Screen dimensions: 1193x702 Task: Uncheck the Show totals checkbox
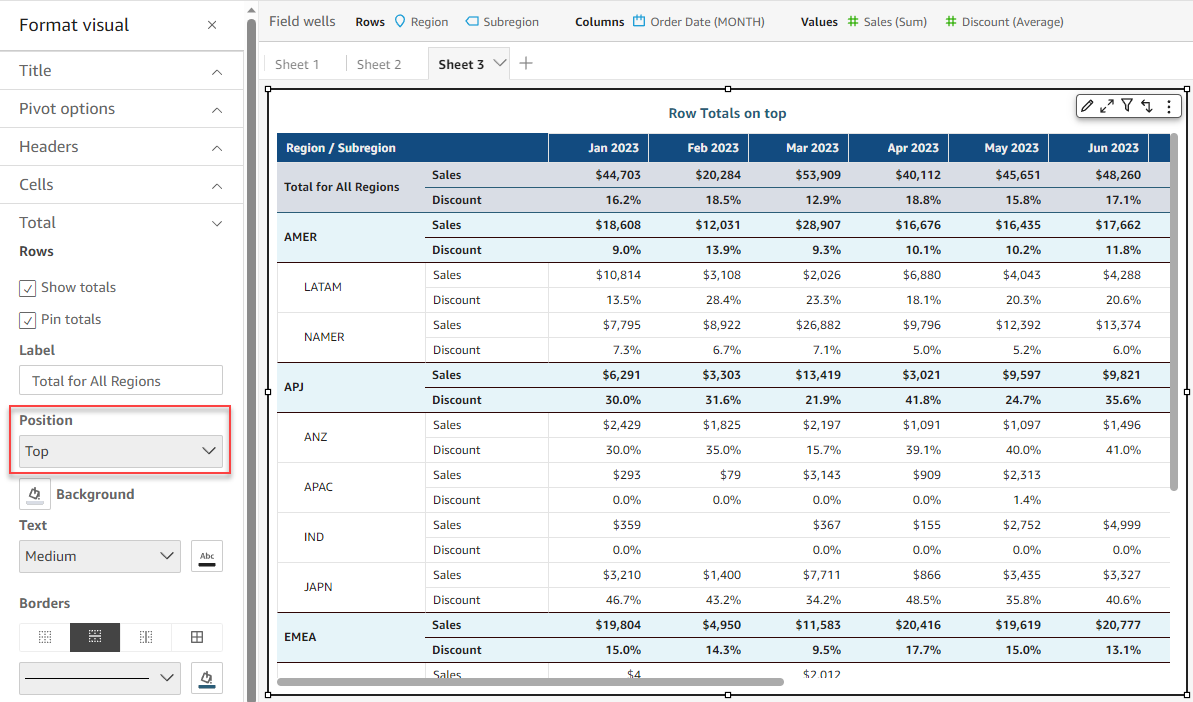point(27,288)
